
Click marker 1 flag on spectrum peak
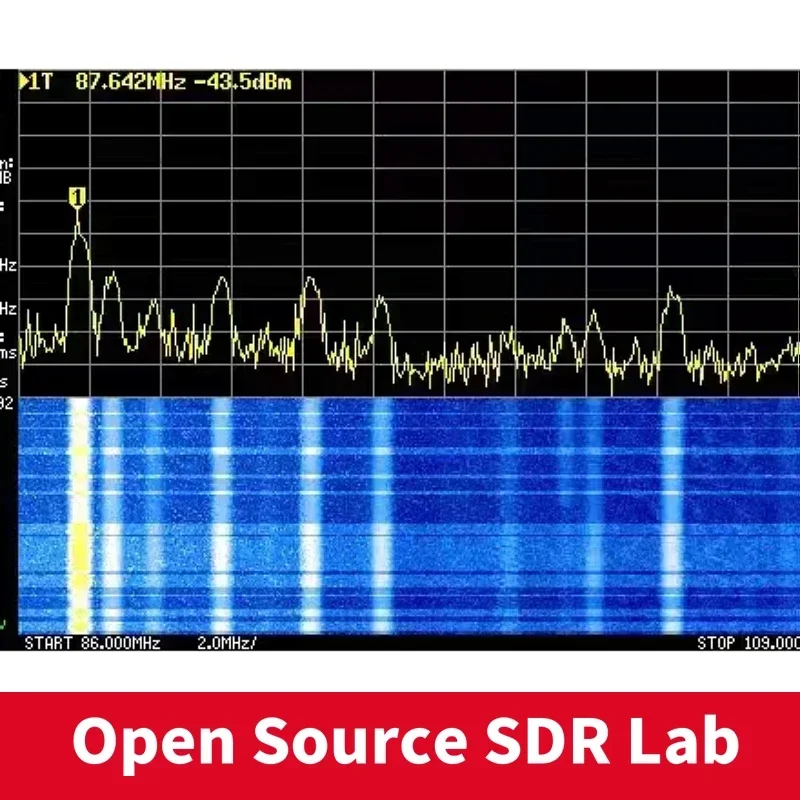click(77, 197)
